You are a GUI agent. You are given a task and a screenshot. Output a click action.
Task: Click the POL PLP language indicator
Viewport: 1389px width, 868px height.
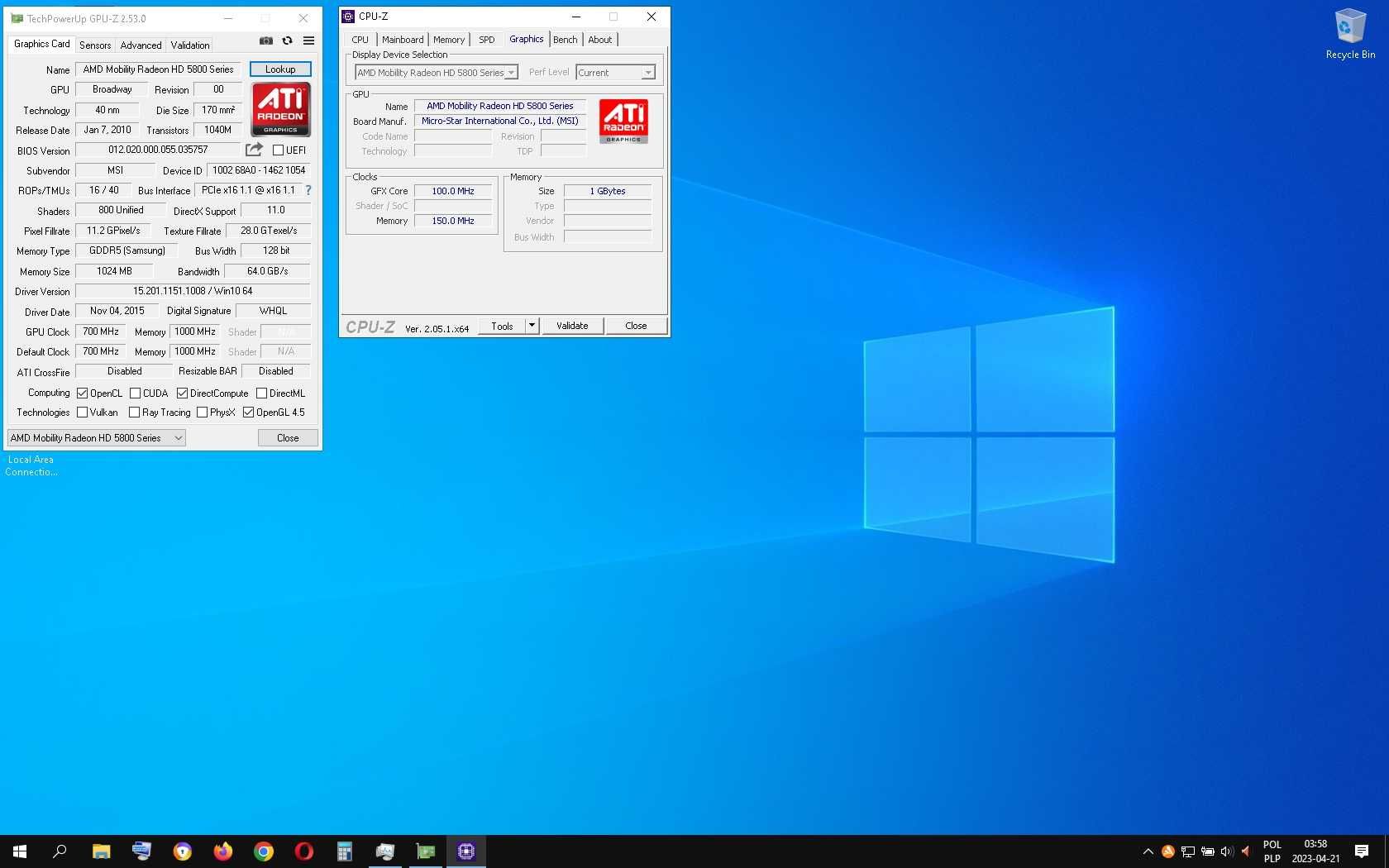1272,851
